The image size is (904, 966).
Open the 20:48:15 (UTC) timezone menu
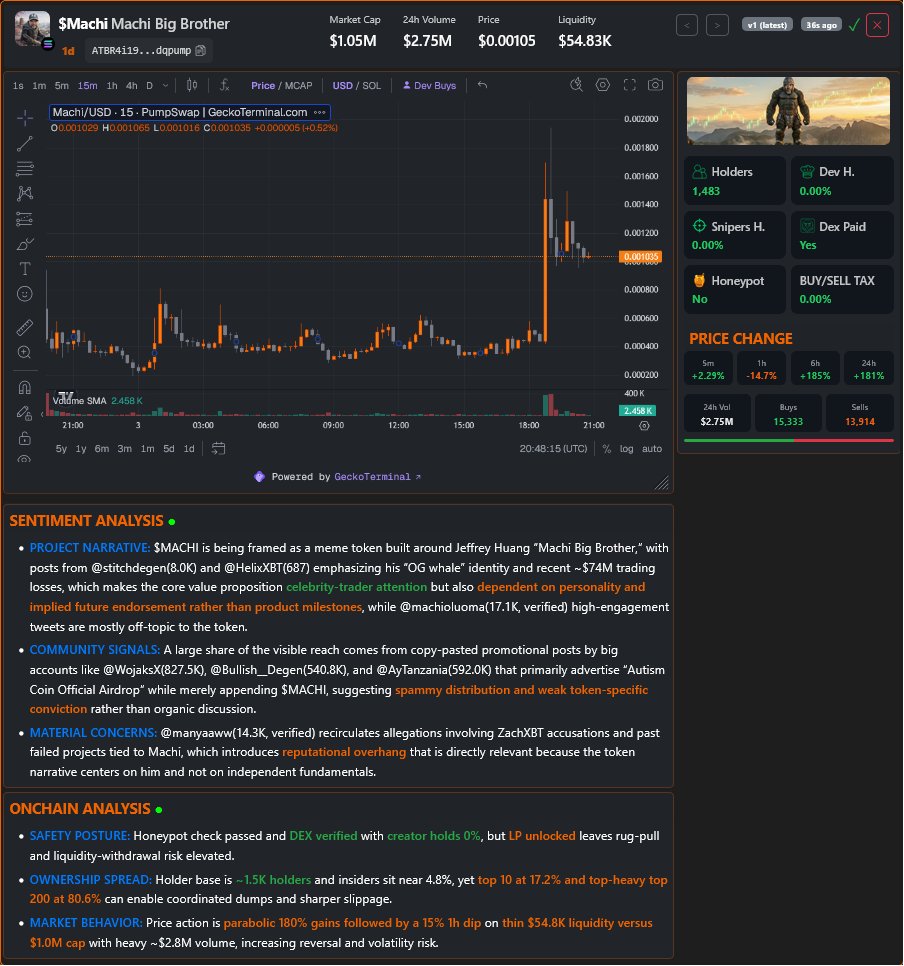click(x=553, y=448)
